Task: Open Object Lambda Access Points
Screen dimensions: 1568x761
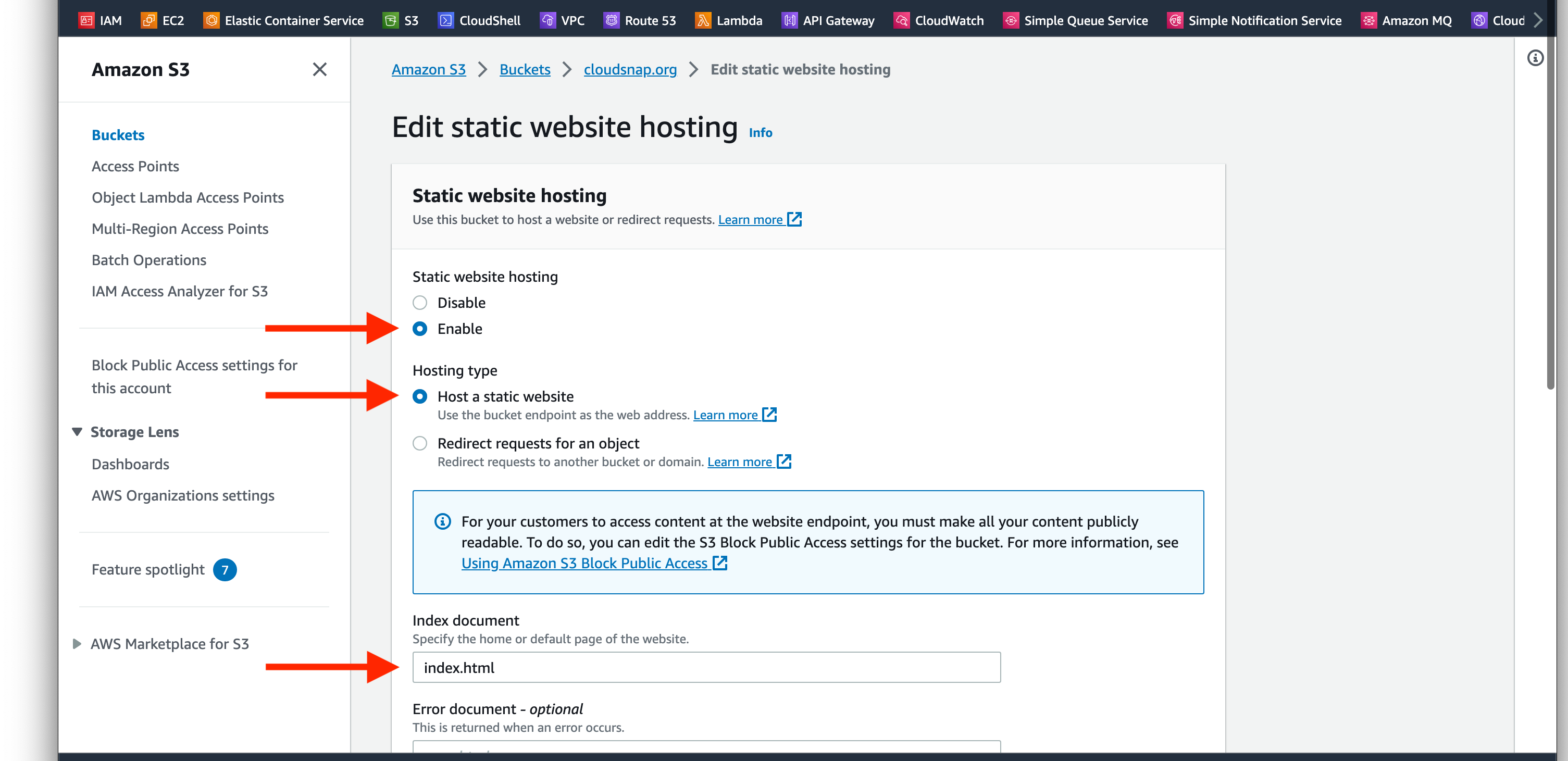Action: pos(188,197)
